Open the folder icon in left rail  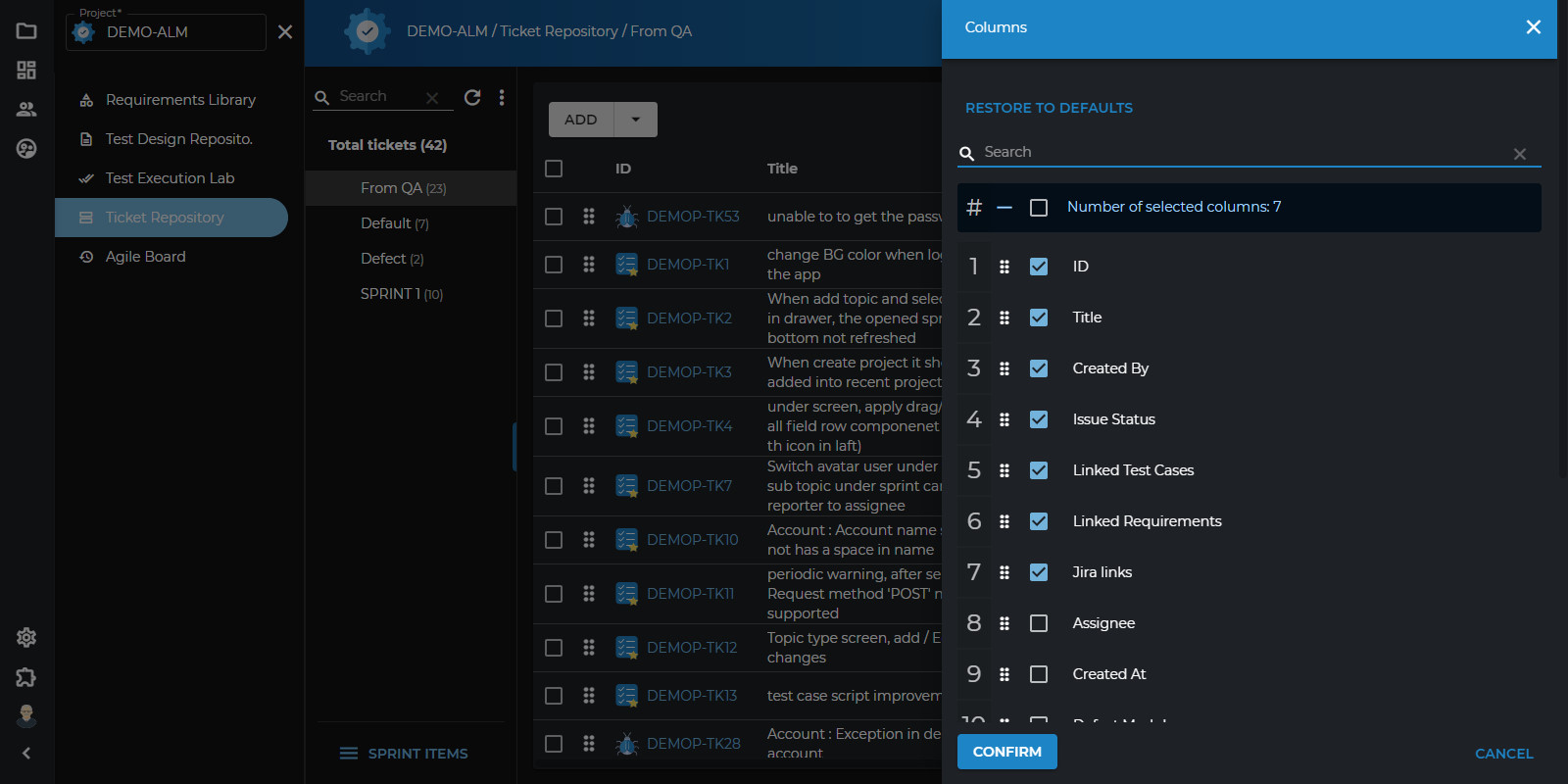pos(26,31)
